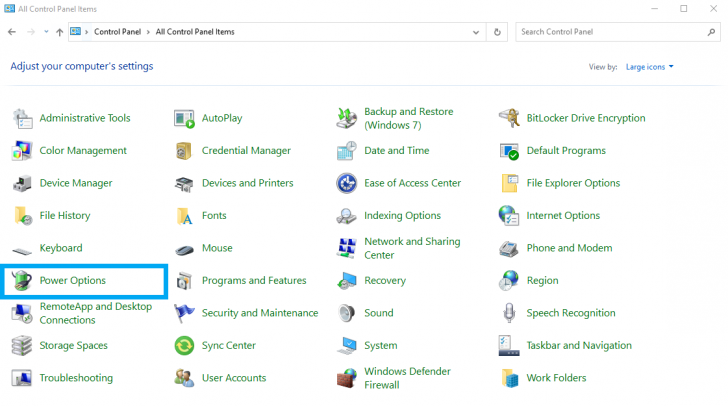Open the Work Folders icon
Screen dimensions: 728x406
(x=509, y=379)
